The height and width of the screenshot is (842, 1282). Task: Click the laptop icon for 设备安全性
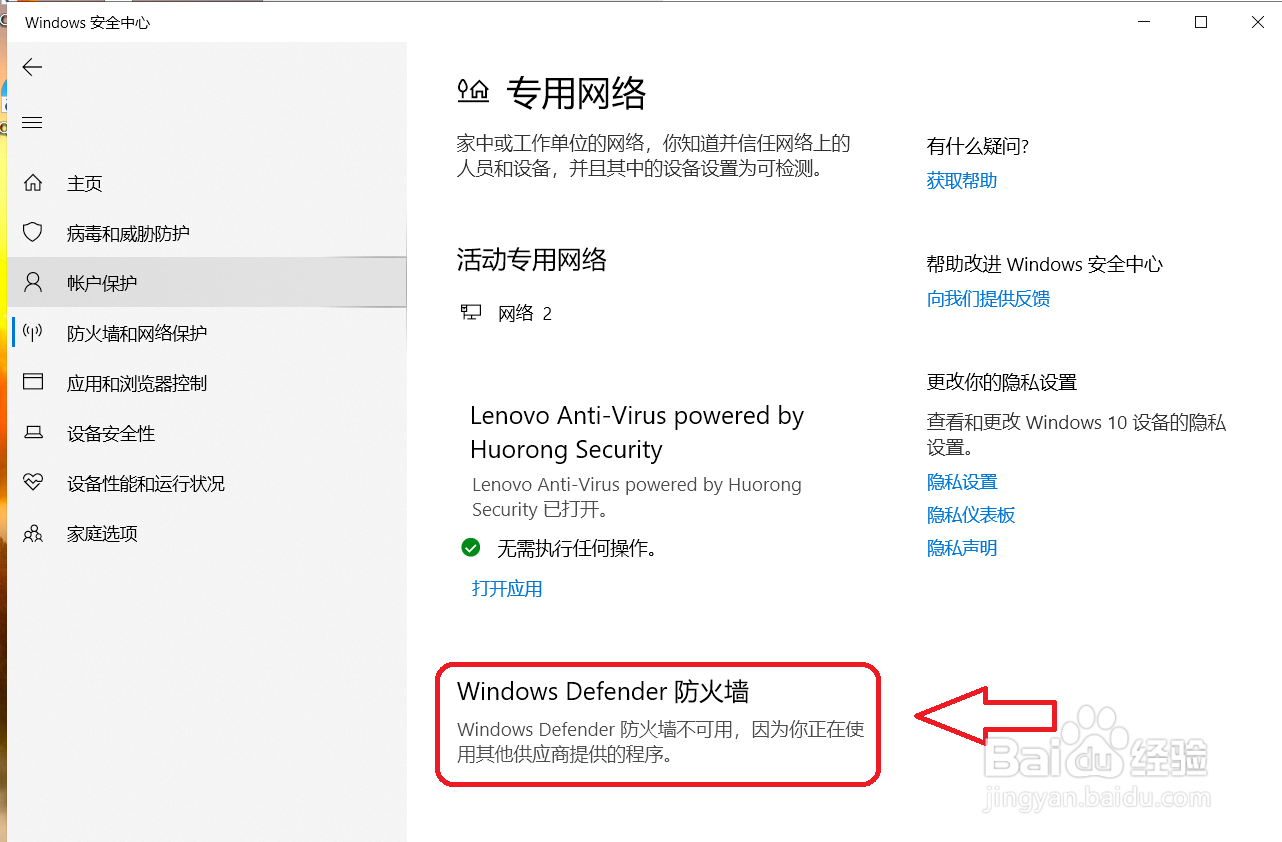tap(33, 433)
